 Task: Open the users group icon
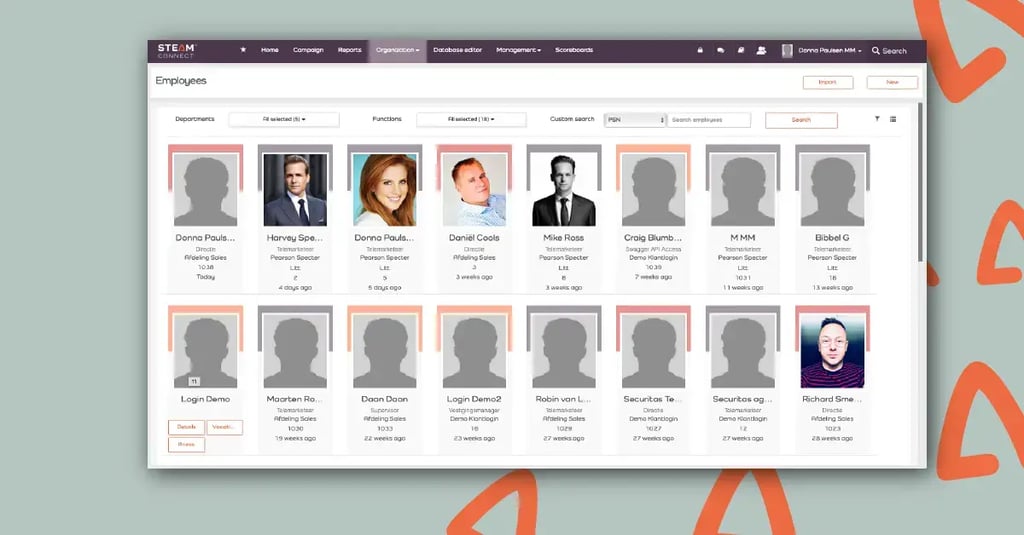coord(761,50)
